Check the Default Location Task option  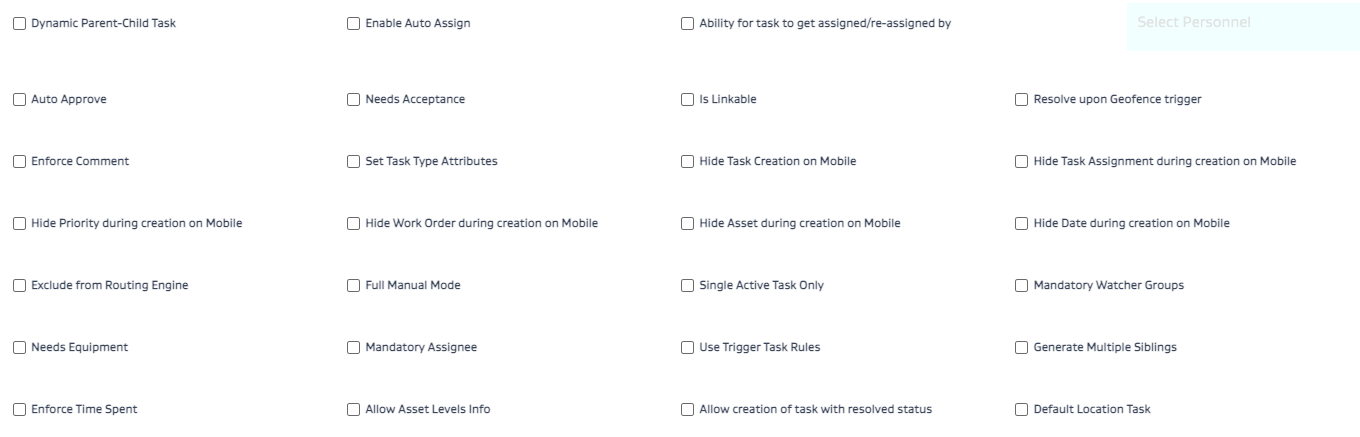pos(1021,409)
